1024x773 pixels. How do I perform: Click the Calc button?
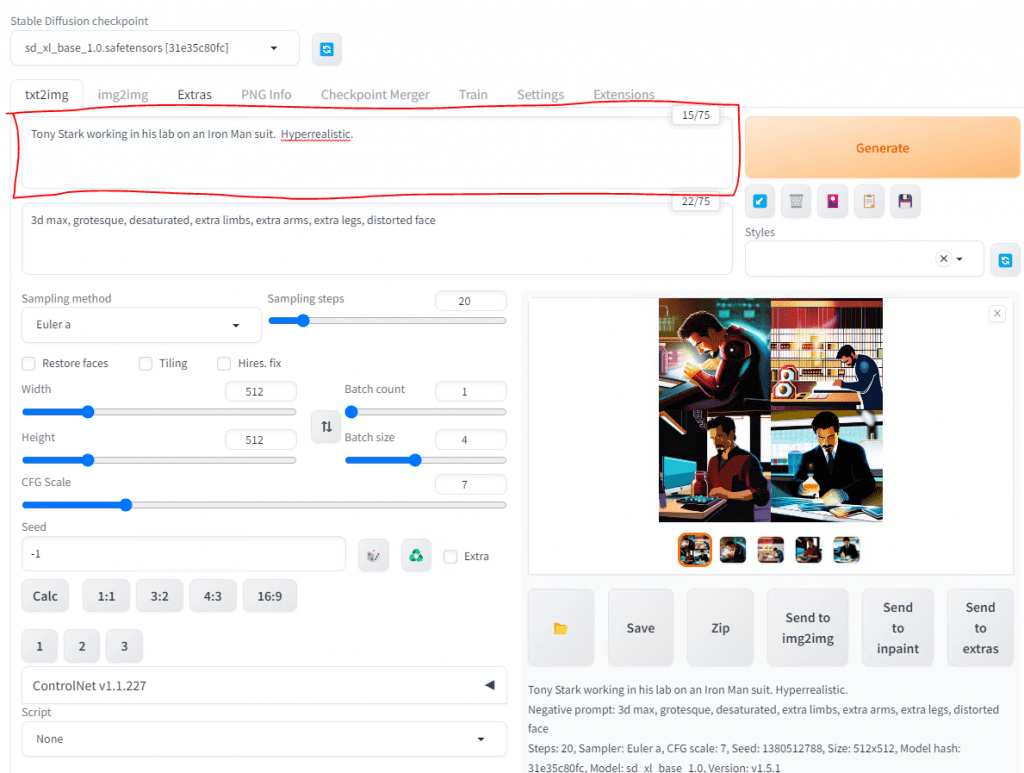[x=45, y=596]
